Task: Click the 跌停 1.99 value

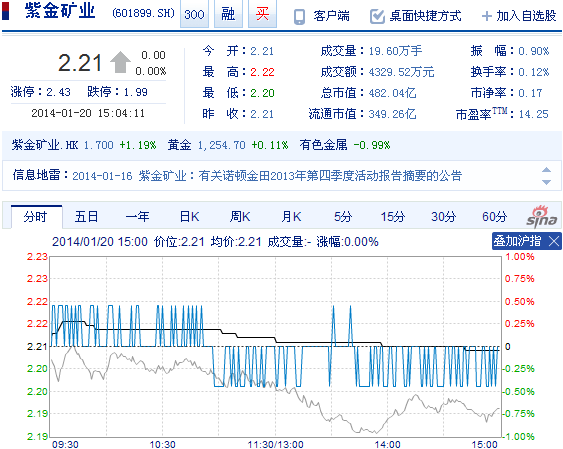Action: [136, 92]
